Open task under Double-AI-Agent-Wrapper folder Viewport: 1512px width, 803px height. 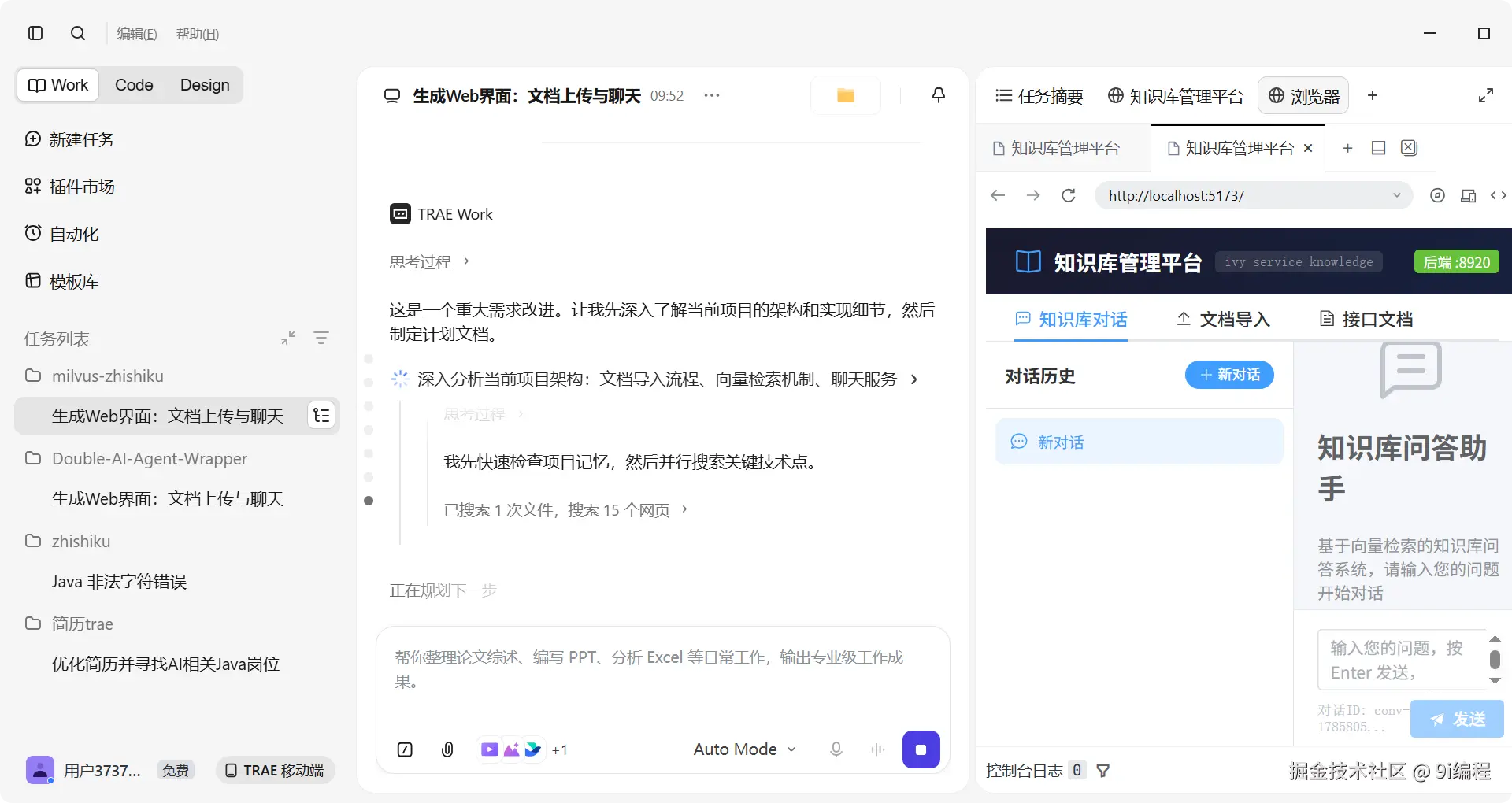tap(168, 498)
